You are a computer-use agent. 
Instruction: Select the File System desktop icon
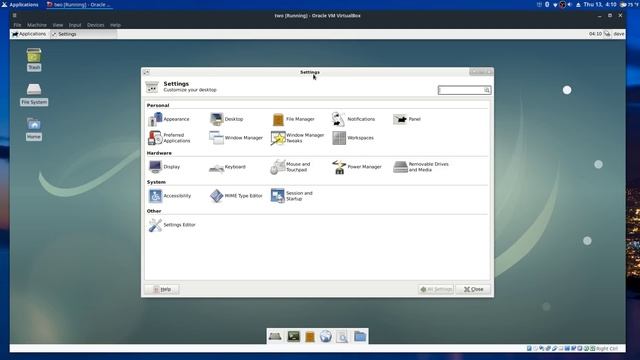click(34, 94)
